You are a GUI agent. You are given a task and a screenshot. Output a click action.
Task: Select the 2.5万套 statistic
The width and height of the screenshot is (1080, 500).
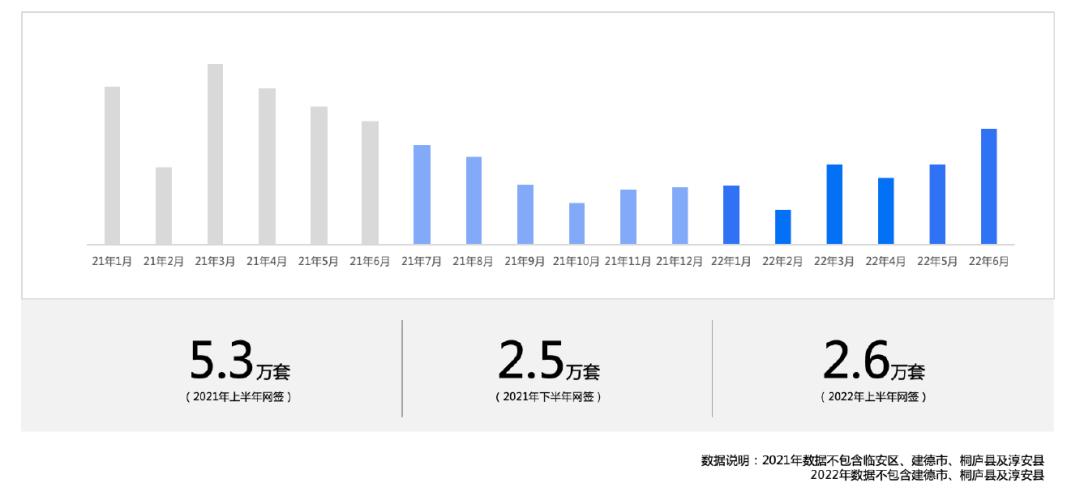click(x=548, y=360)
